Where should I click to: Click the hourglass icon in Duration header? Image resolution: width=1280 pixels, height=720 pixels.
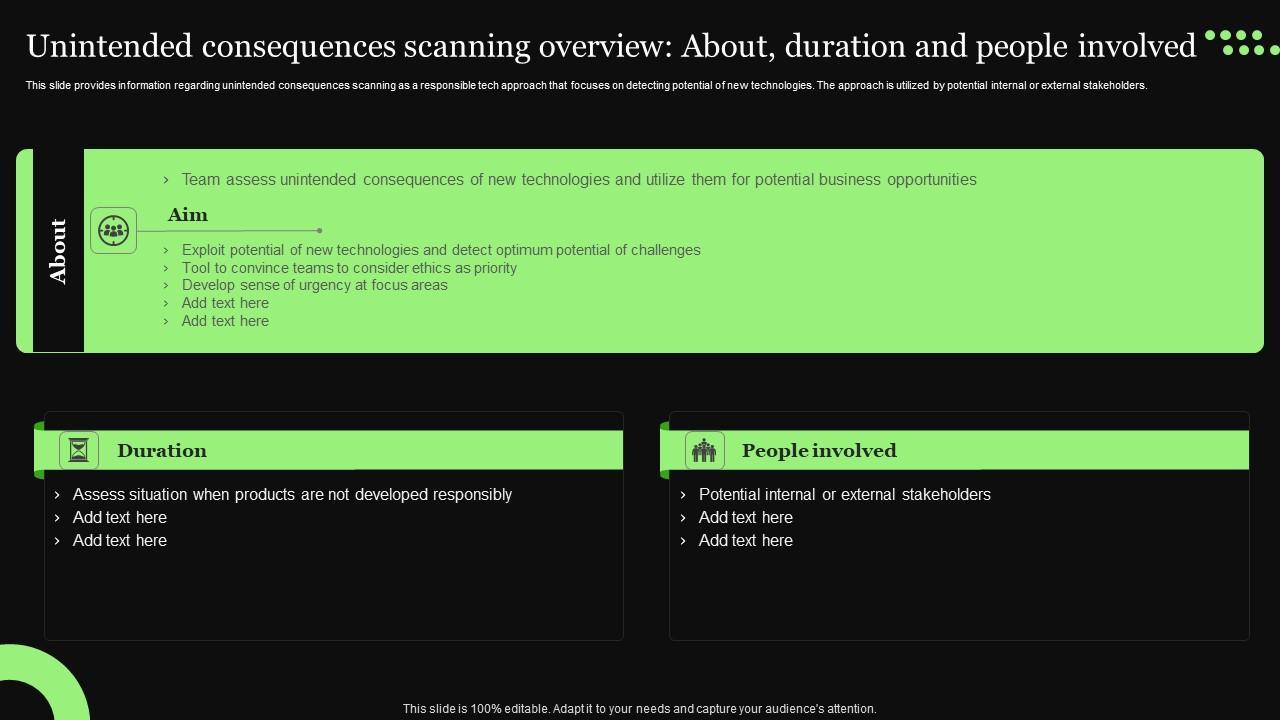pos(79,451)
